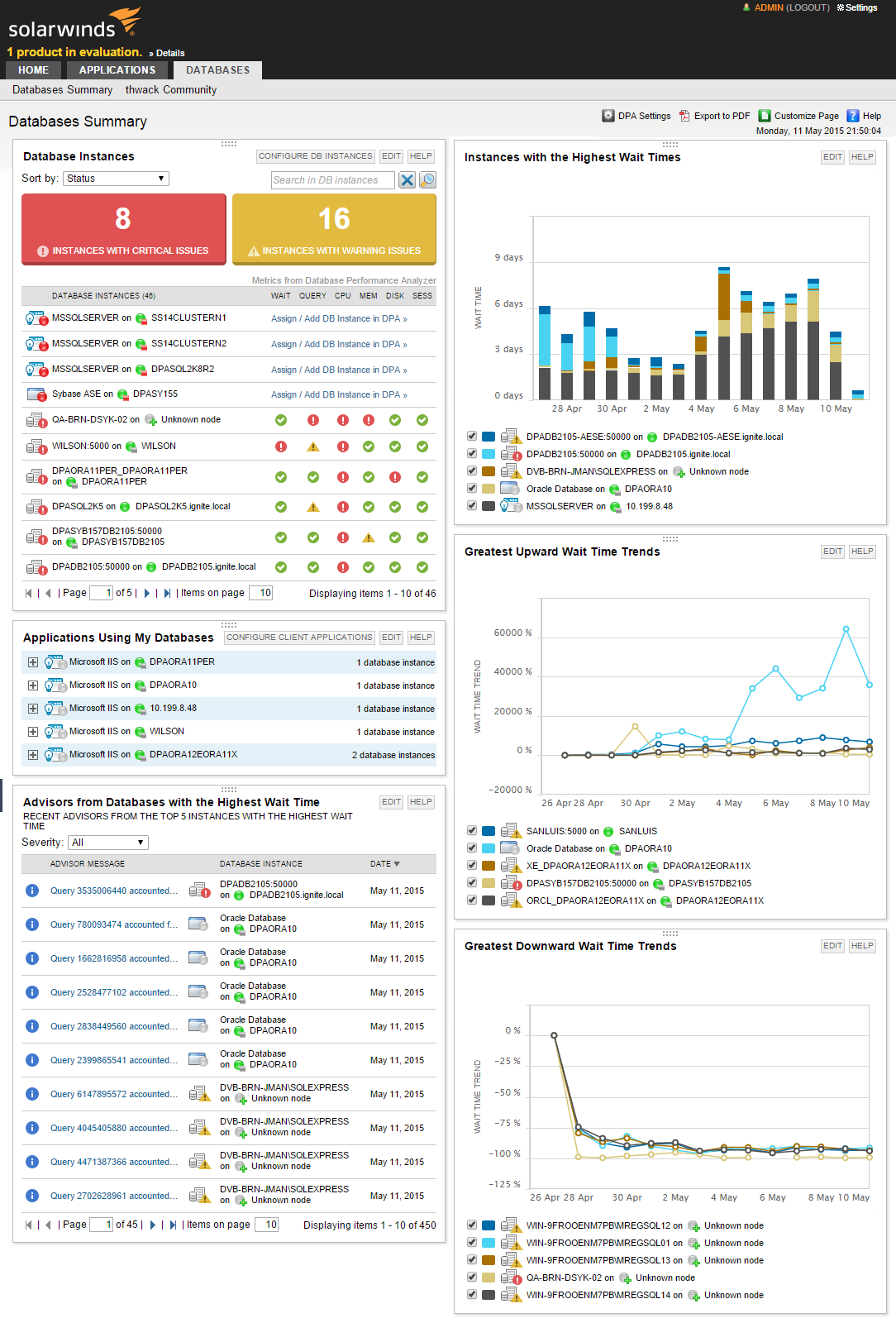Uncheck QA-BRN-DSYK-02 downward trend checkbox
Screen dimensions: 896x1323
click(471, 1277)
